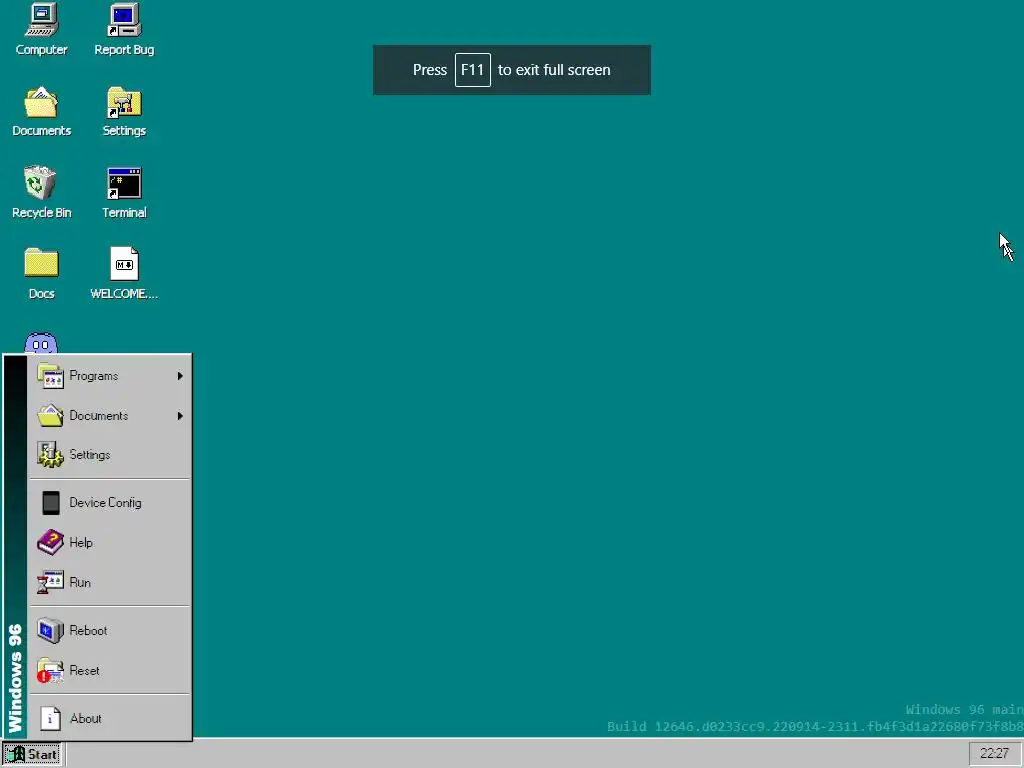The width and height of the screenshot is (1024, 768).
Task: Open About from the Start menu
Action: tap(110, 718)
